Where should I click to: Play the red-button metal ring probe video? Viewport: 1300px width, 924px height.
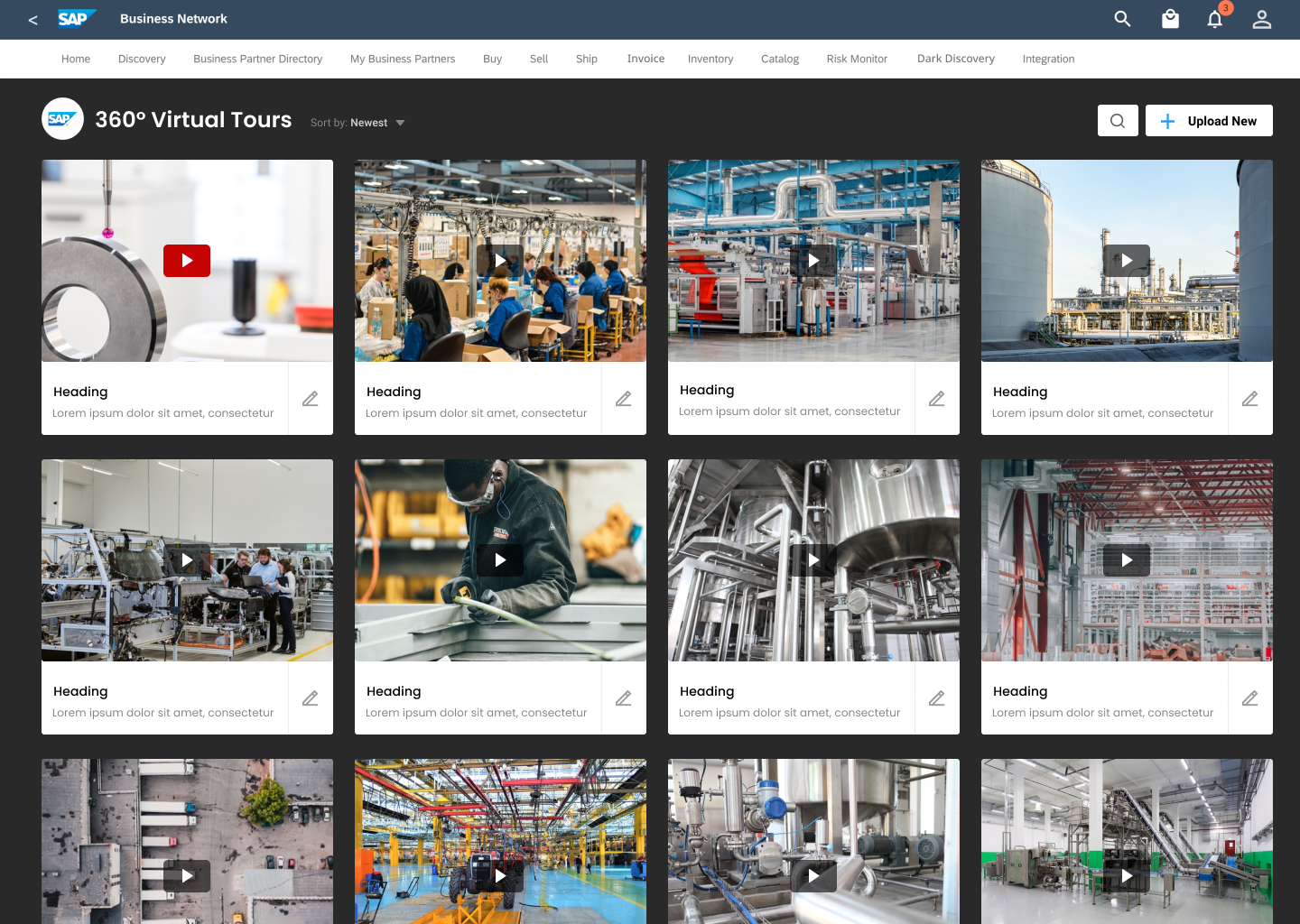coord(187,261)
